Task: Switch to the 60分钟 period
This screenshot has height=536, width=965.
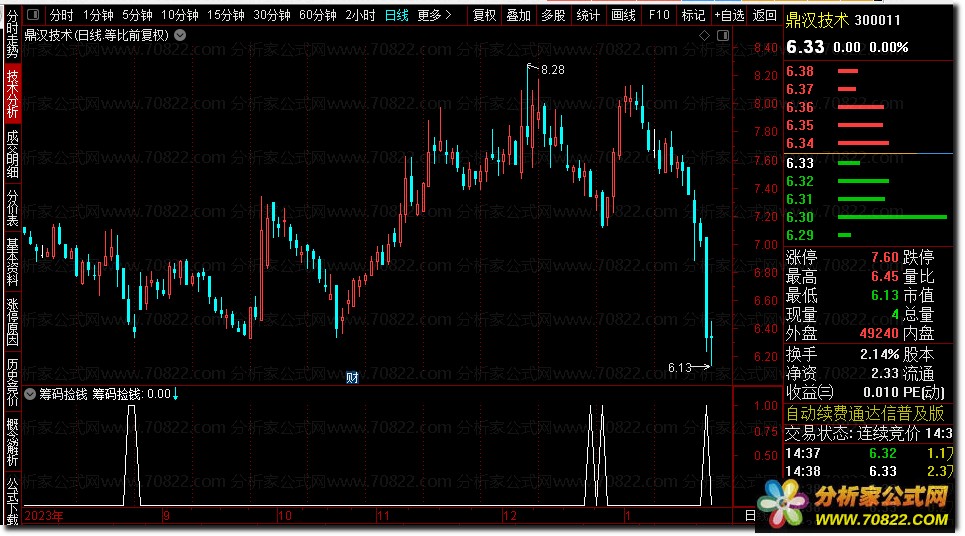Action: tap(318, 15)
